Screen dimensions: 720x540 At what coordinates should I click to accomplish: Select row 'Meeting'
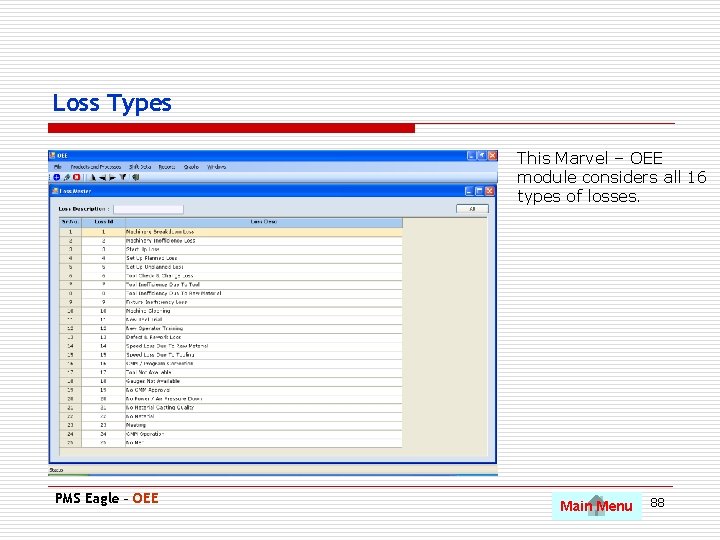231,425
